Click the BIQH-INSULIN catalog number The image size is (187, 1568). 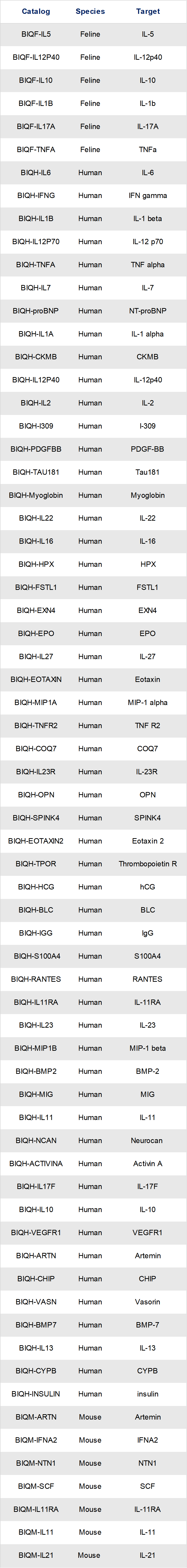pos(36,1393)
